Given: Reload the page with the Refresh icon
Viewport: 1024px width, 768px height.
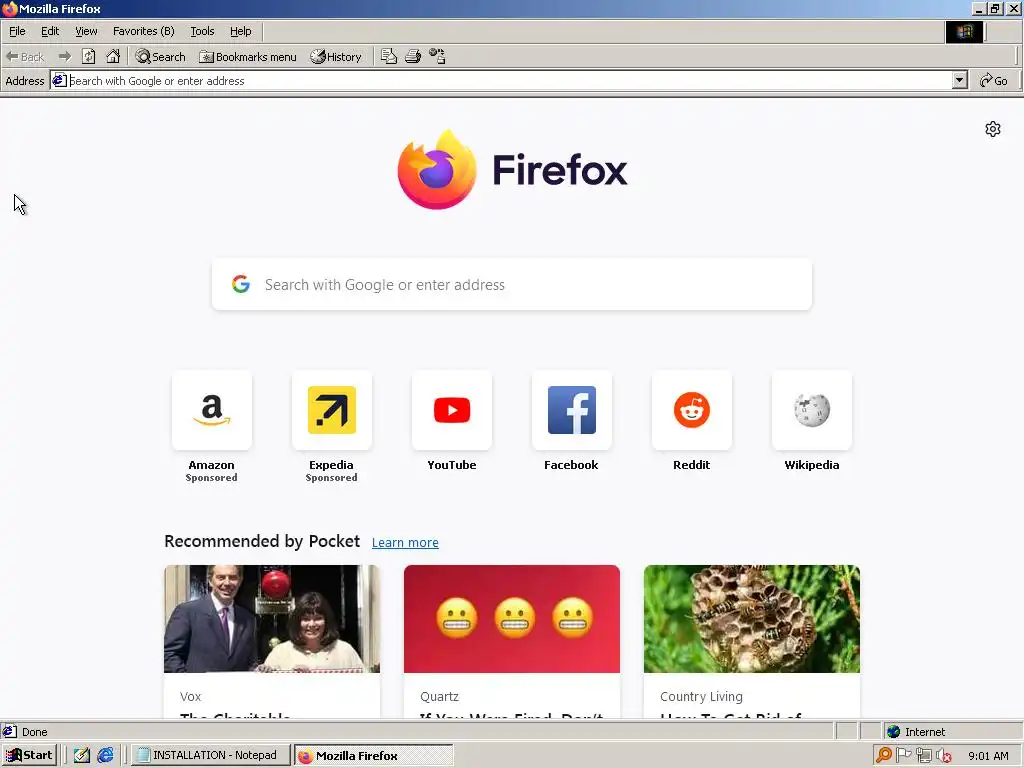Looking at the screenshot, I should point(89,57).
